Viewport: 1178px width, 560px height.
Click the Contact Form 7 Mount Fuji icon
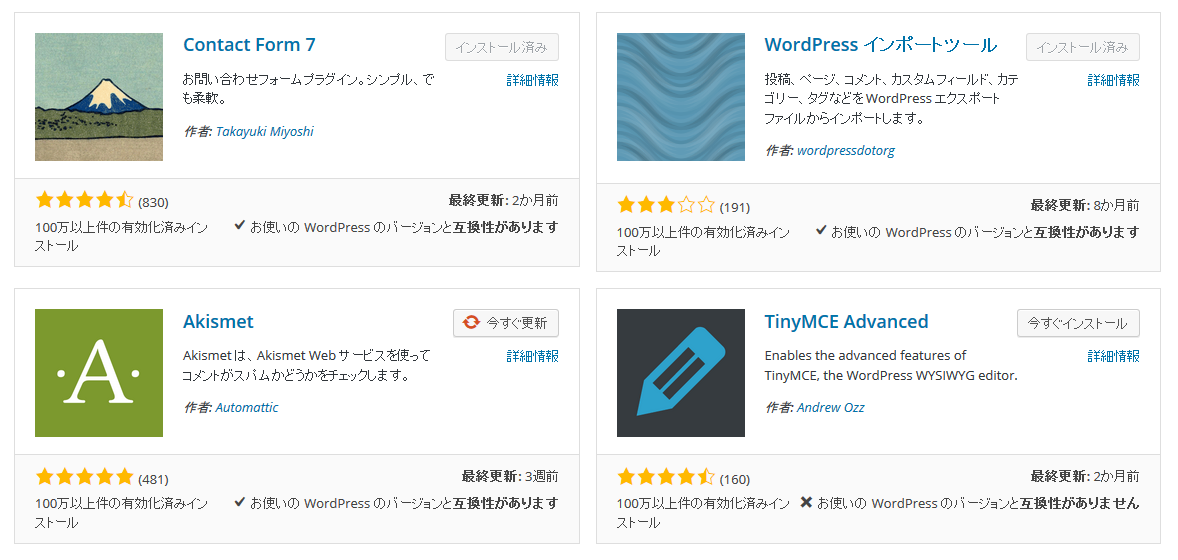click(x=98, y=97)
